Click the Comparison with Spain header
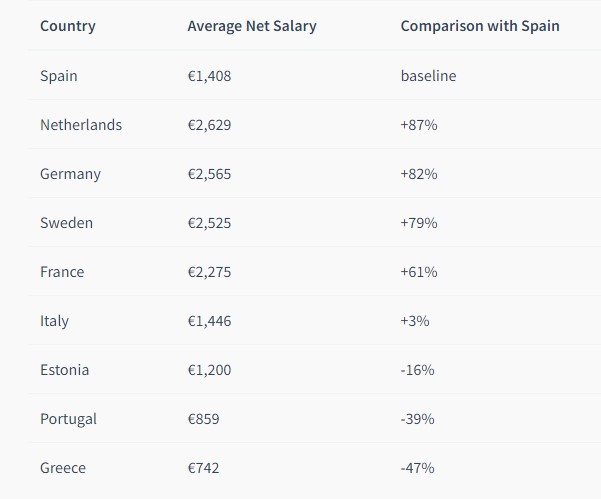This screenshot has height=499, width=601. pos(480,26)
